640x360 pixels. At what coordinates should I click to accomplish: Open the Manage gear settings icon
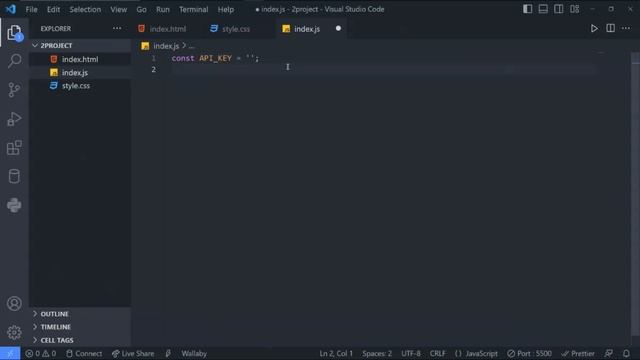(14, 332)
